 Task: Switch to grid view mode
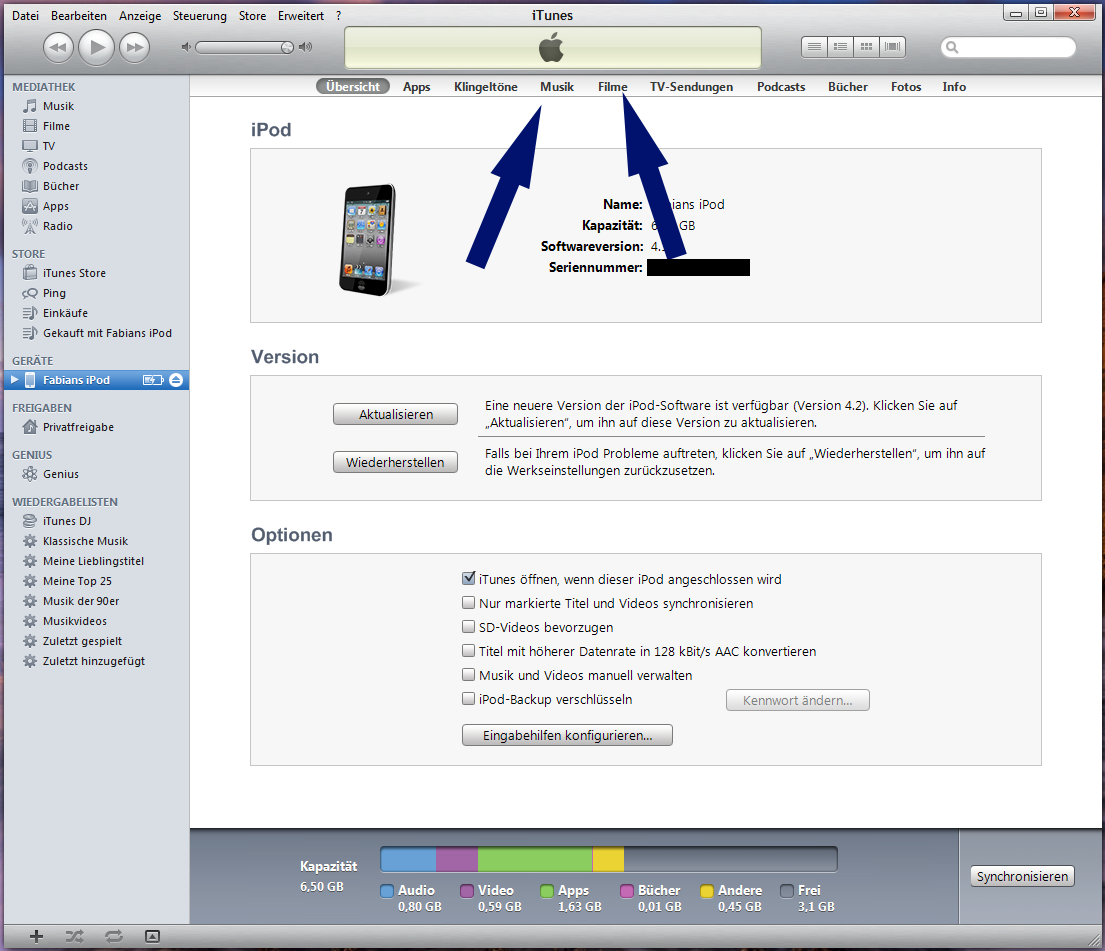pyautogui.click(x=866, y=47)
